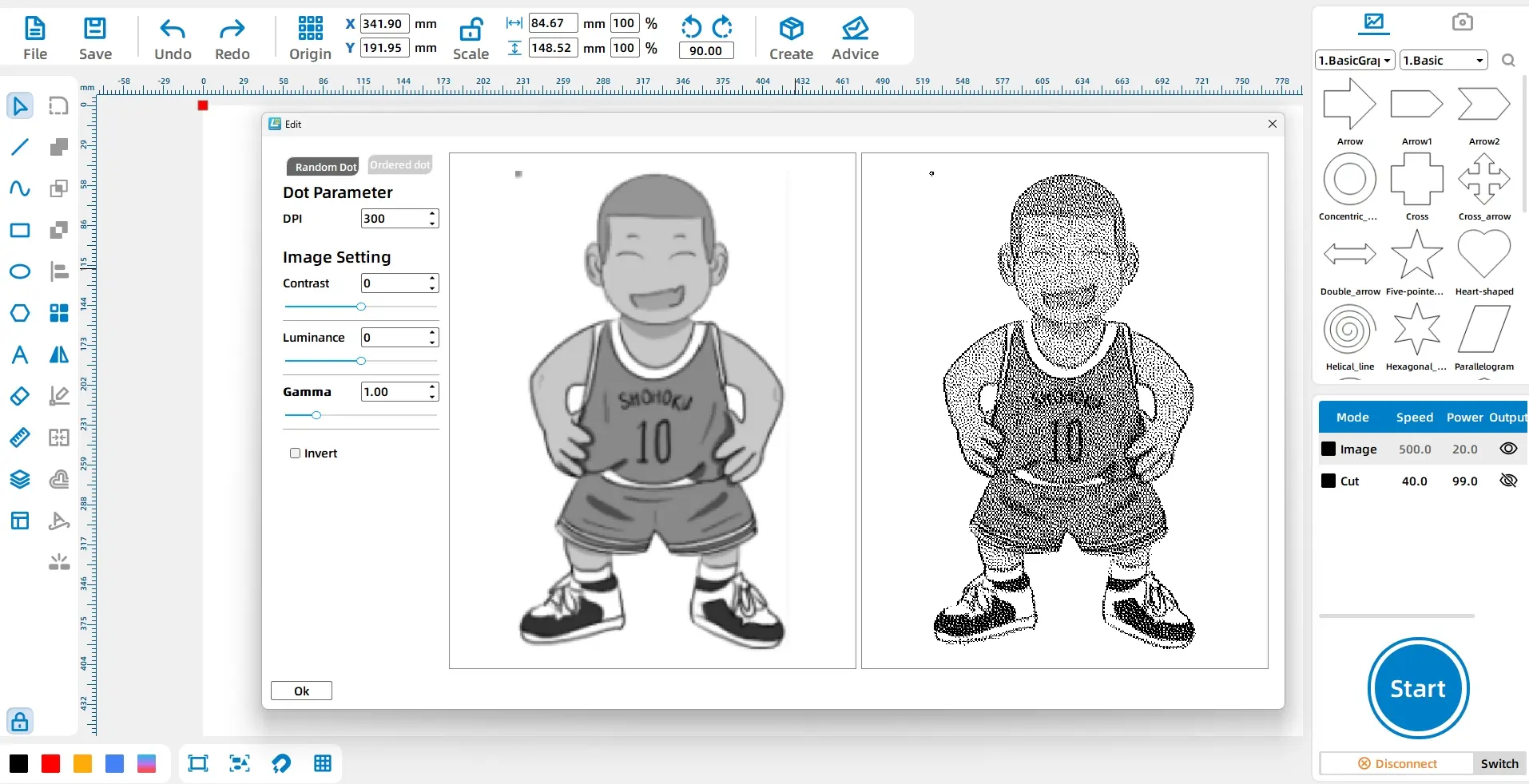This screenshot has height=784, width=1529.
Task: Adjust the Luminance slider handle
Action: point(361,361)
